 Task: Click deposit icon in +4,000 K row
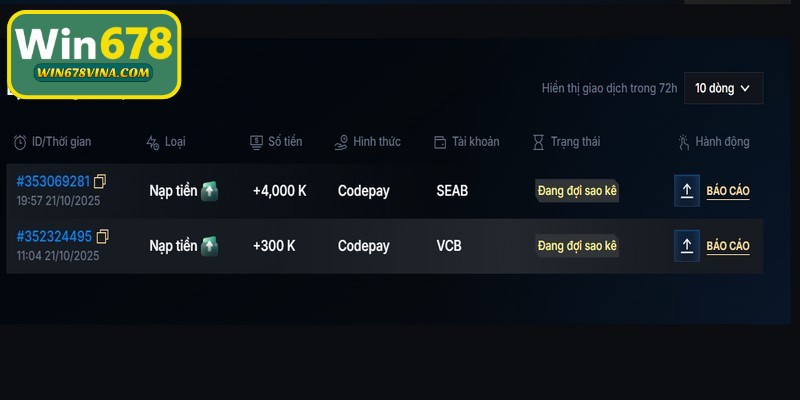(x=209, y=190)
